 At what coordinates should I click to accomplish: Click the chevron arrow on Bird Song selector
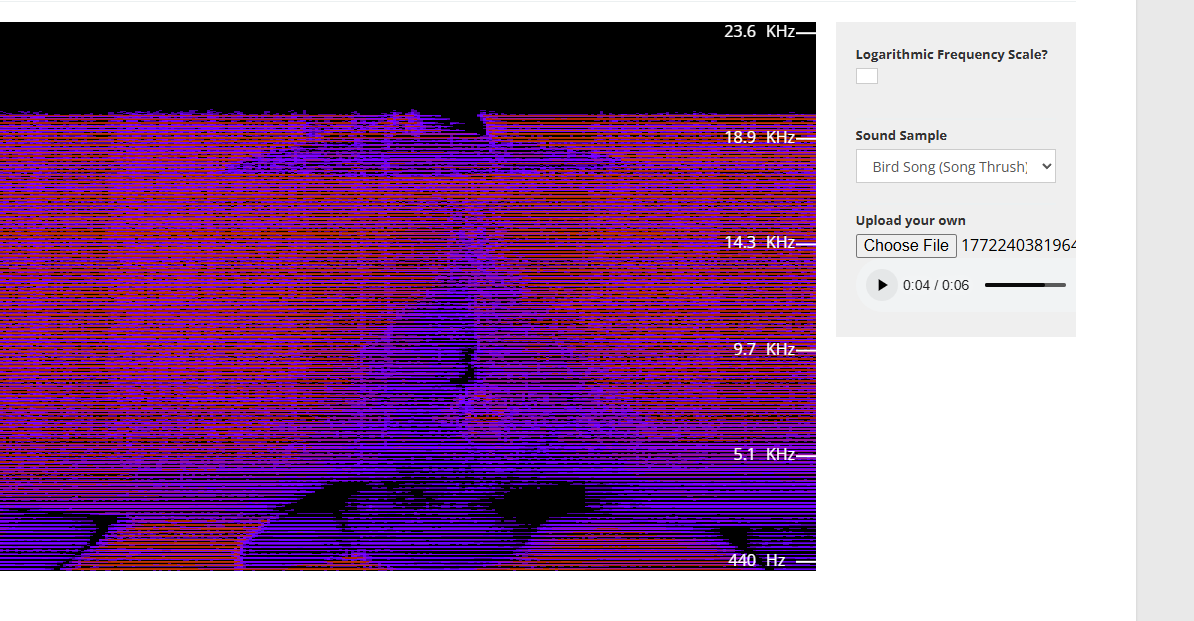coord(1046,167)
